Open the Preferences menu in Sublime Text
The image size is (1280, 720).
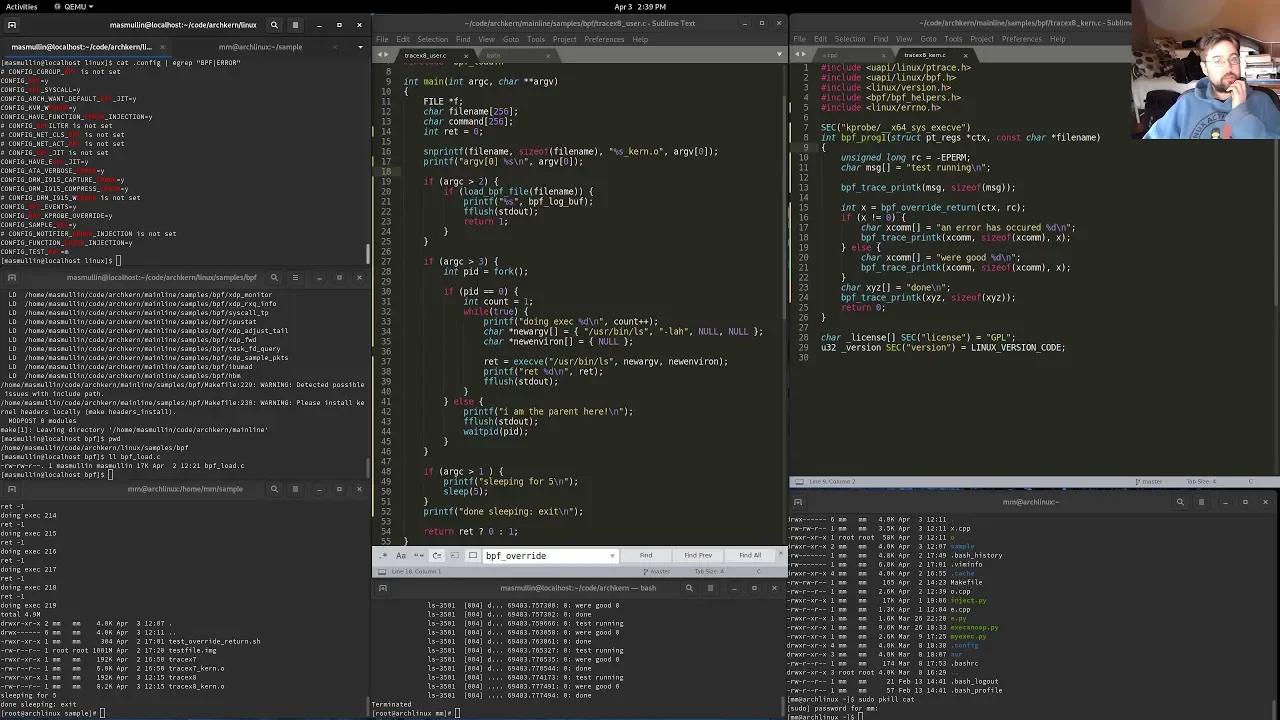[604, 39]
